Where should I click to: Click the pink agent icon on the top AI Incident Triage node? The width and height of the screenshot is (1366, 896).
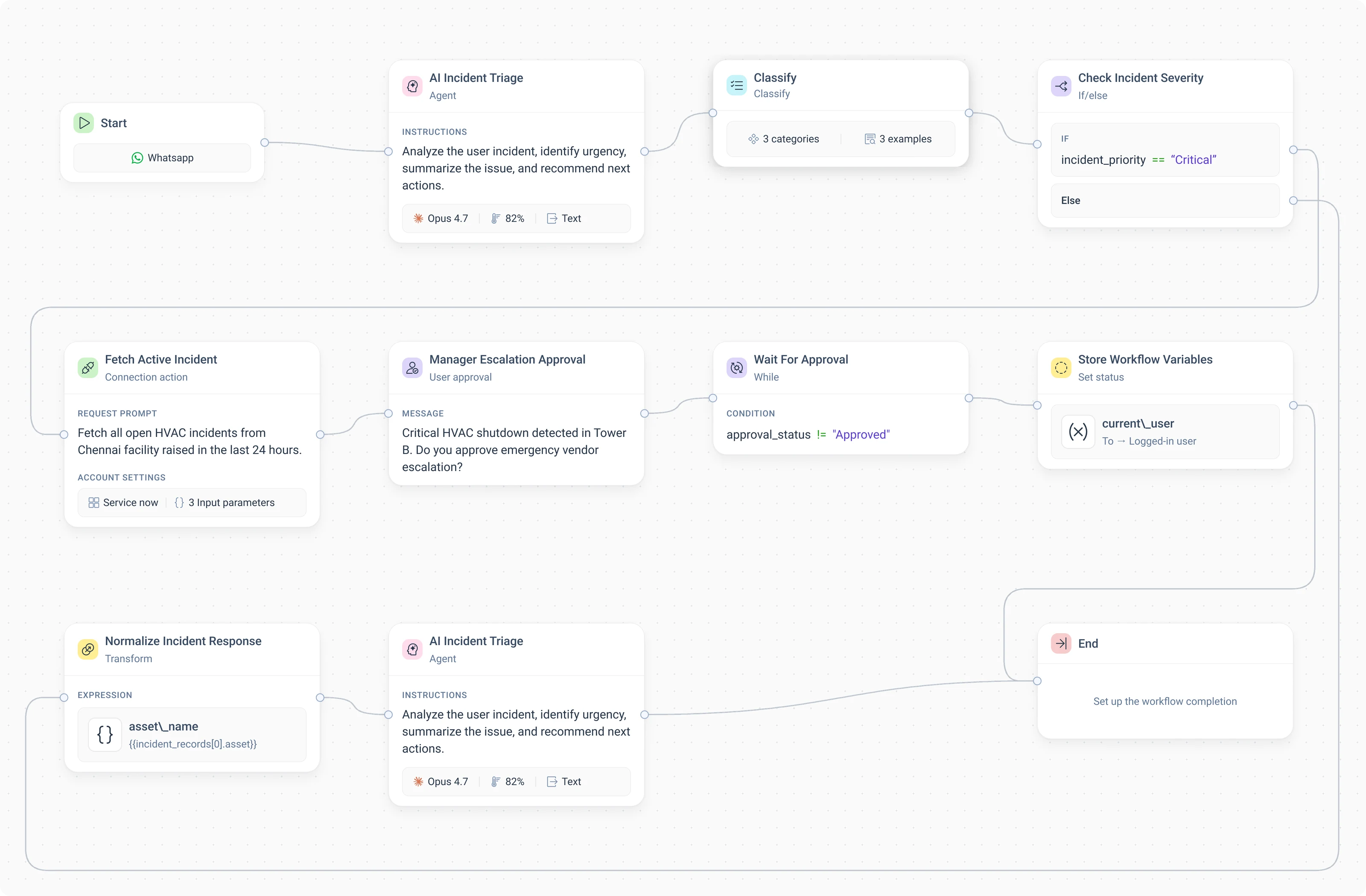(x=412, y=86)
